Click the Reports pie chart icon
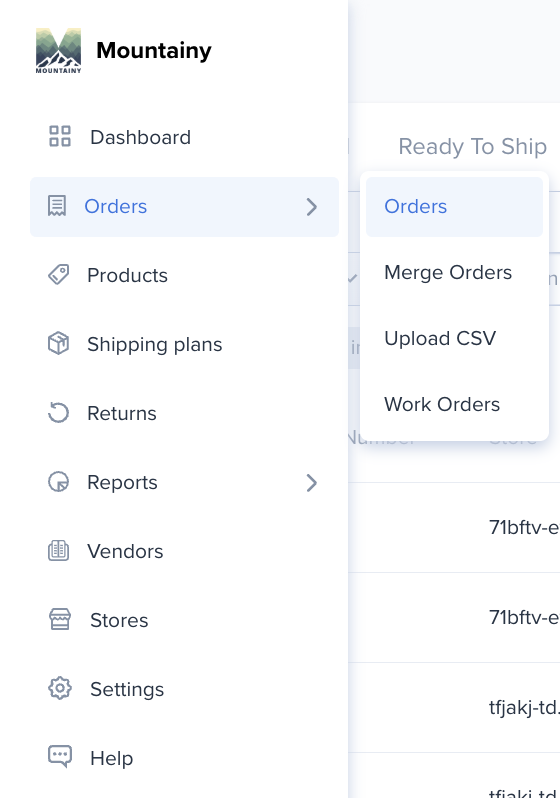This screenshot has width=560, height=798. click(x=58, y=481)
